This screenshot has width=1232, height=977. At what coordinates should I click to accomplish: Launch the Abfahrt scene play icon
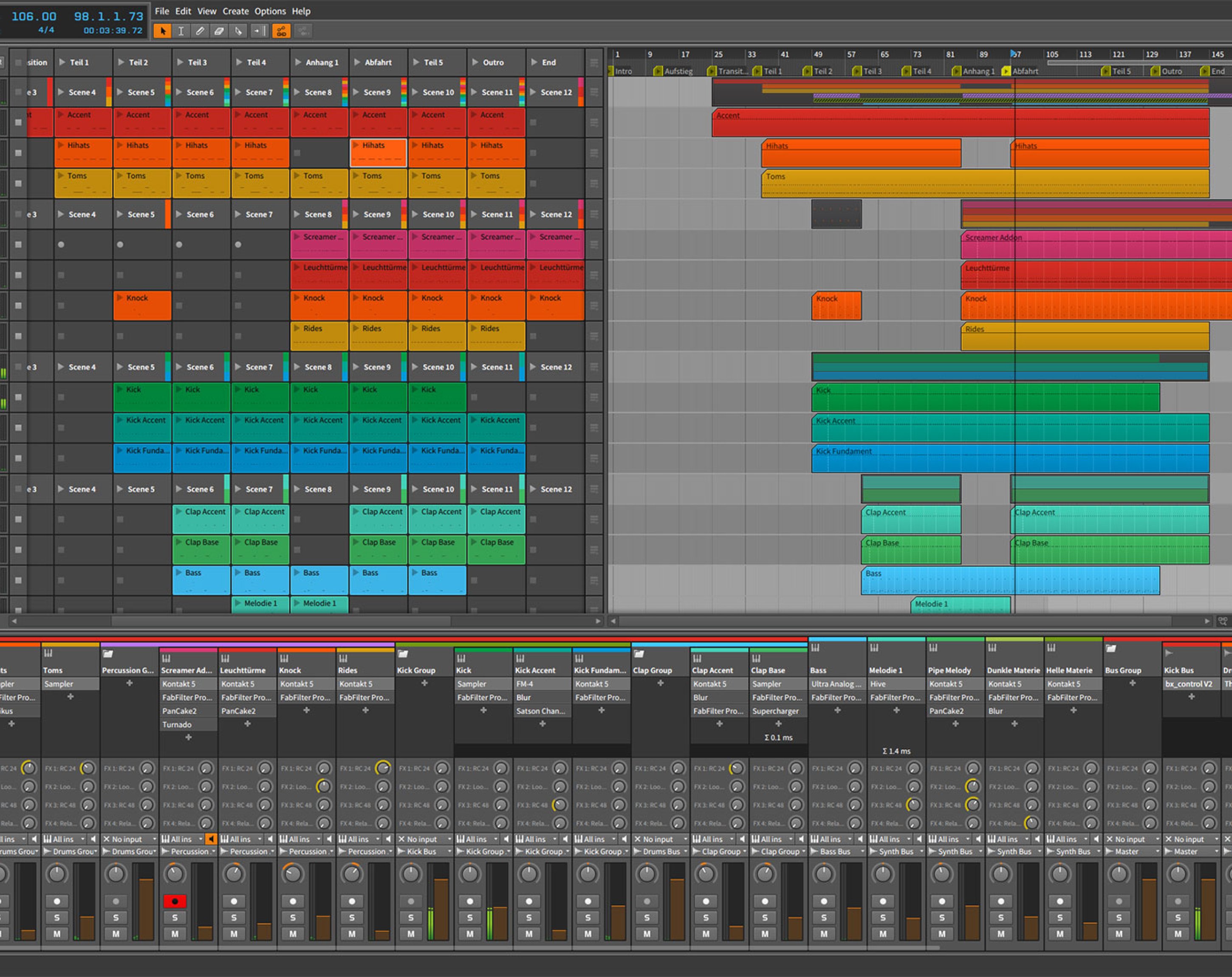point(358,62)
